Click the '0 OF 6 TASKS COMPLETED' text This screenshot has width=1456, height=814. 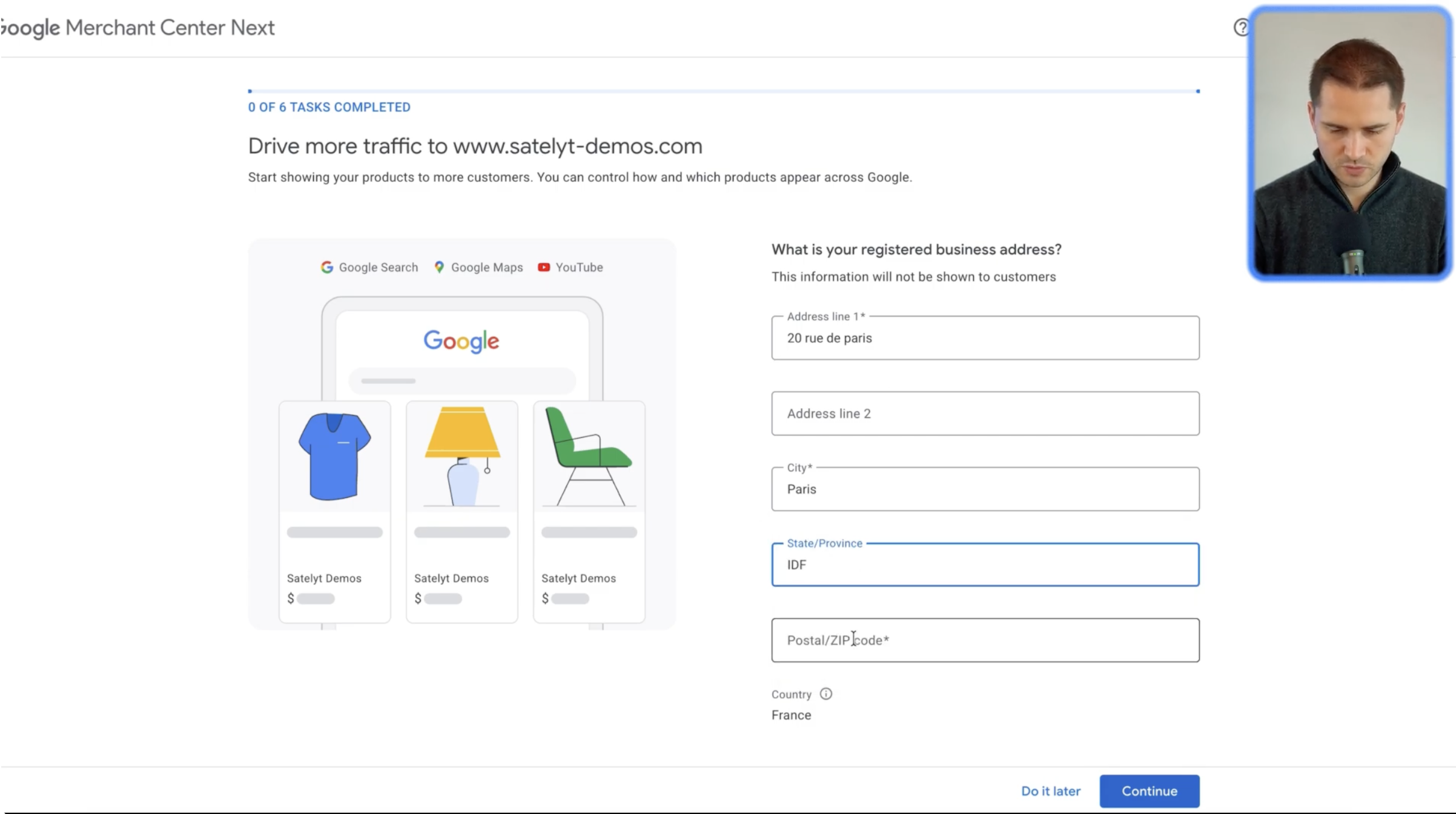click(329, 107)
